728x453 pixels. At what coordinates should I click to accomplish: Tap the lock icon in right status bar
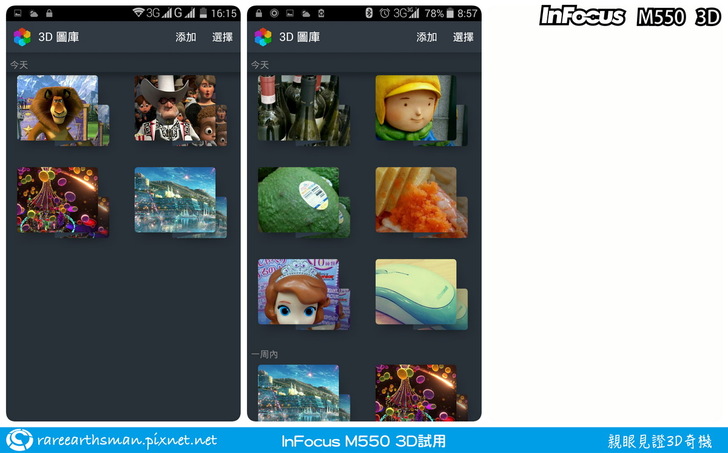pyautogui.click(x=259, y=13)
